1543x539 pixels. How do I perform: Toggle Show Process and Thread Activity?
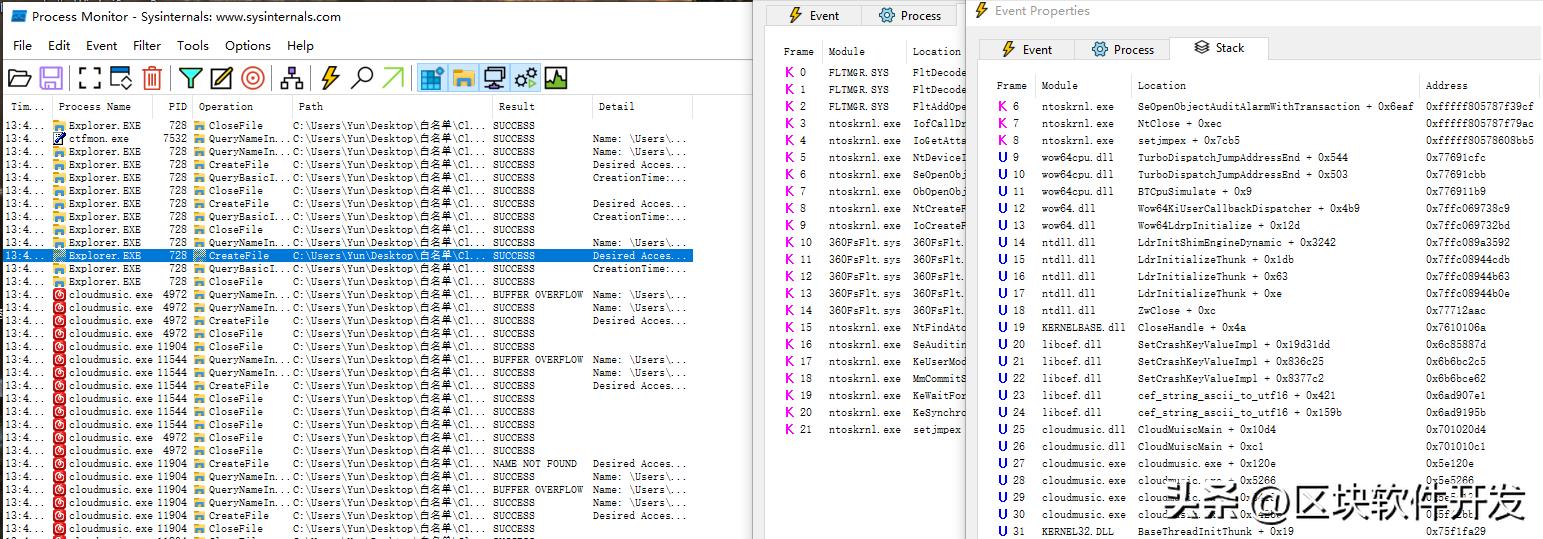[x=525, y=78]
